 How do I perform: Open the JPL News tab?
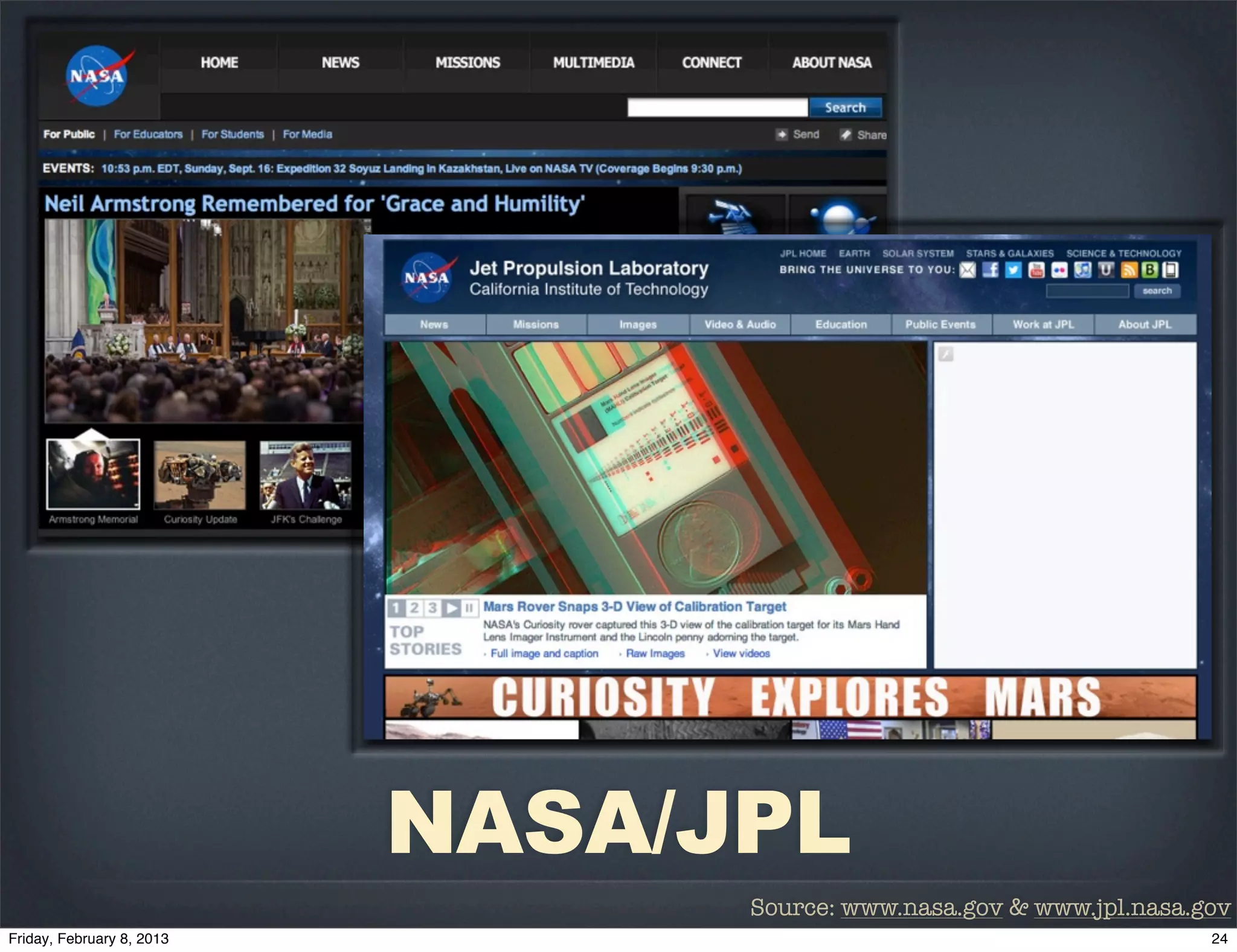[434, 324]
